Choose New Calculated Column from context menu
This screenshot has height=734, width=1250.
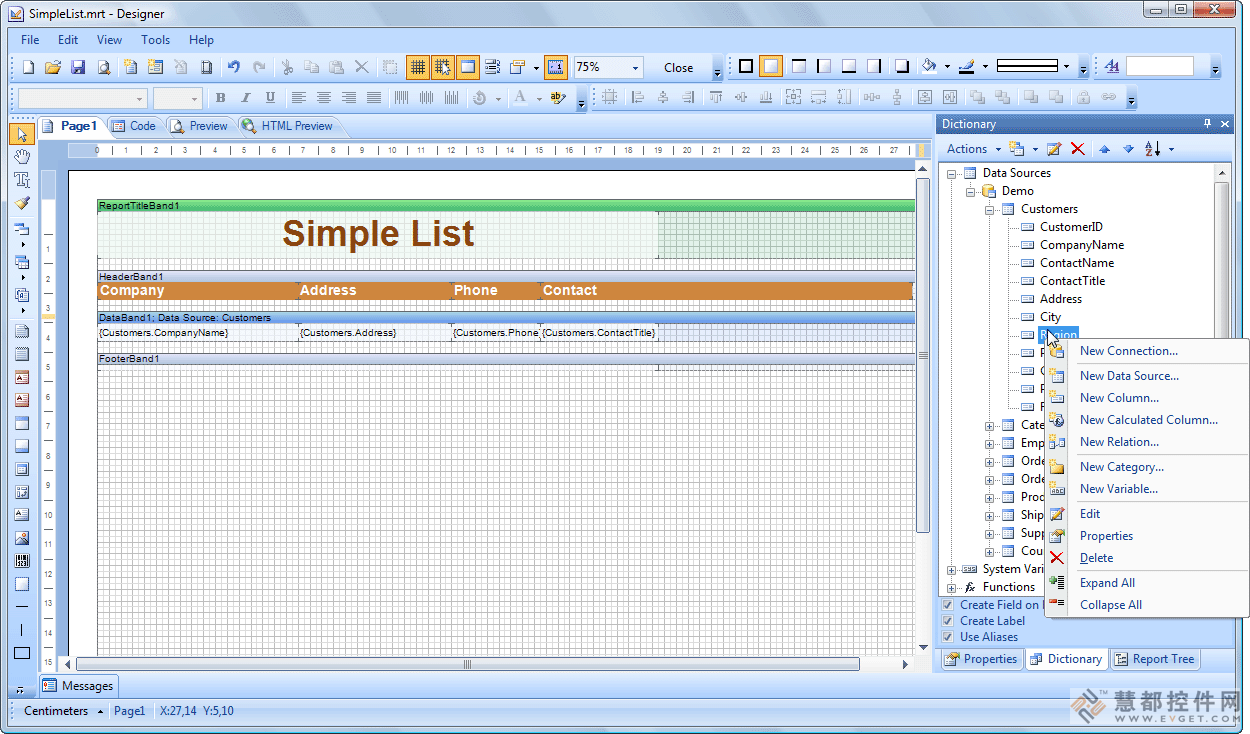tap(1149, 420)
